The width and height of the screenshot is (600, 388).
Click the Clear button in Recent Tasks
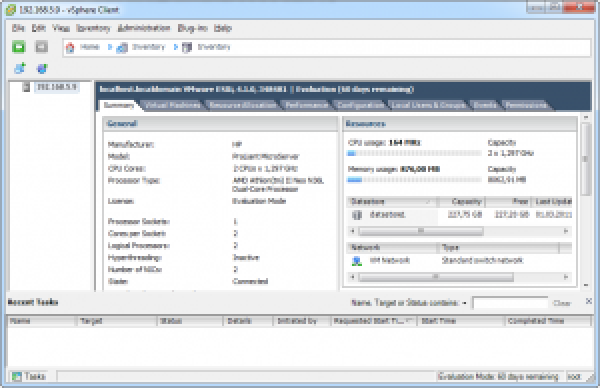(x=562, y=303)
